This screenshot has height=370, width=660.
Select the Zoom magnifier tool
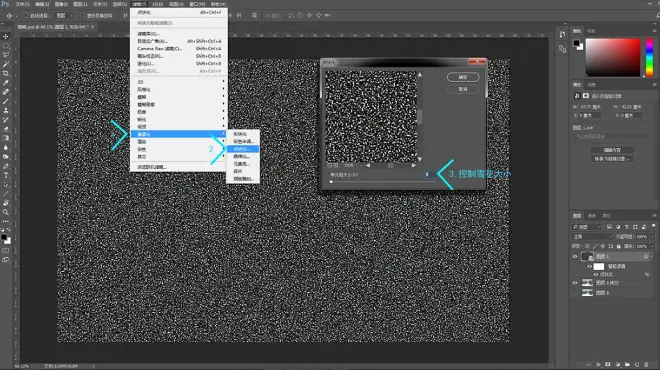6,212
